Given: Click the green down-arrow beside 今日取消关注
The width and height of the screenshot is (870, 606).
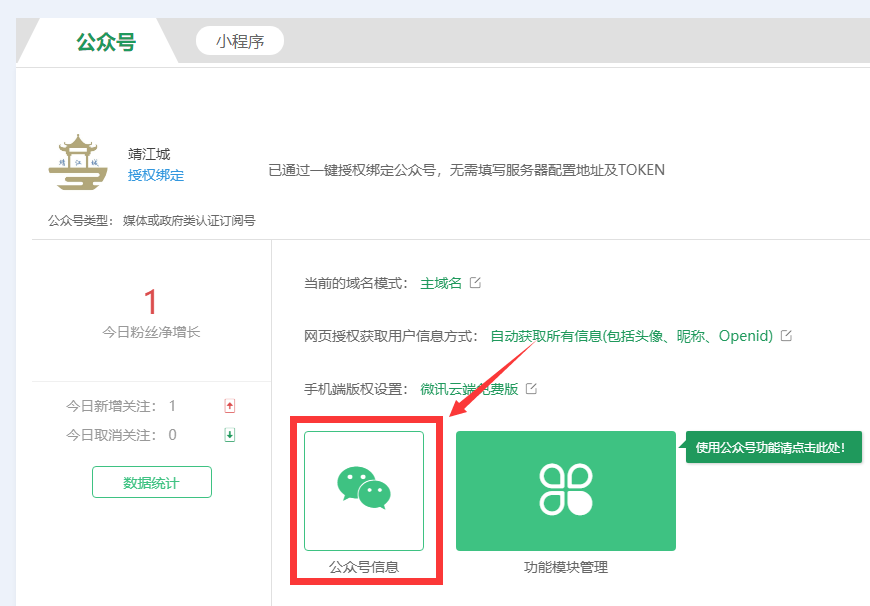Looking at the screenshot, I should coord(229,435).
